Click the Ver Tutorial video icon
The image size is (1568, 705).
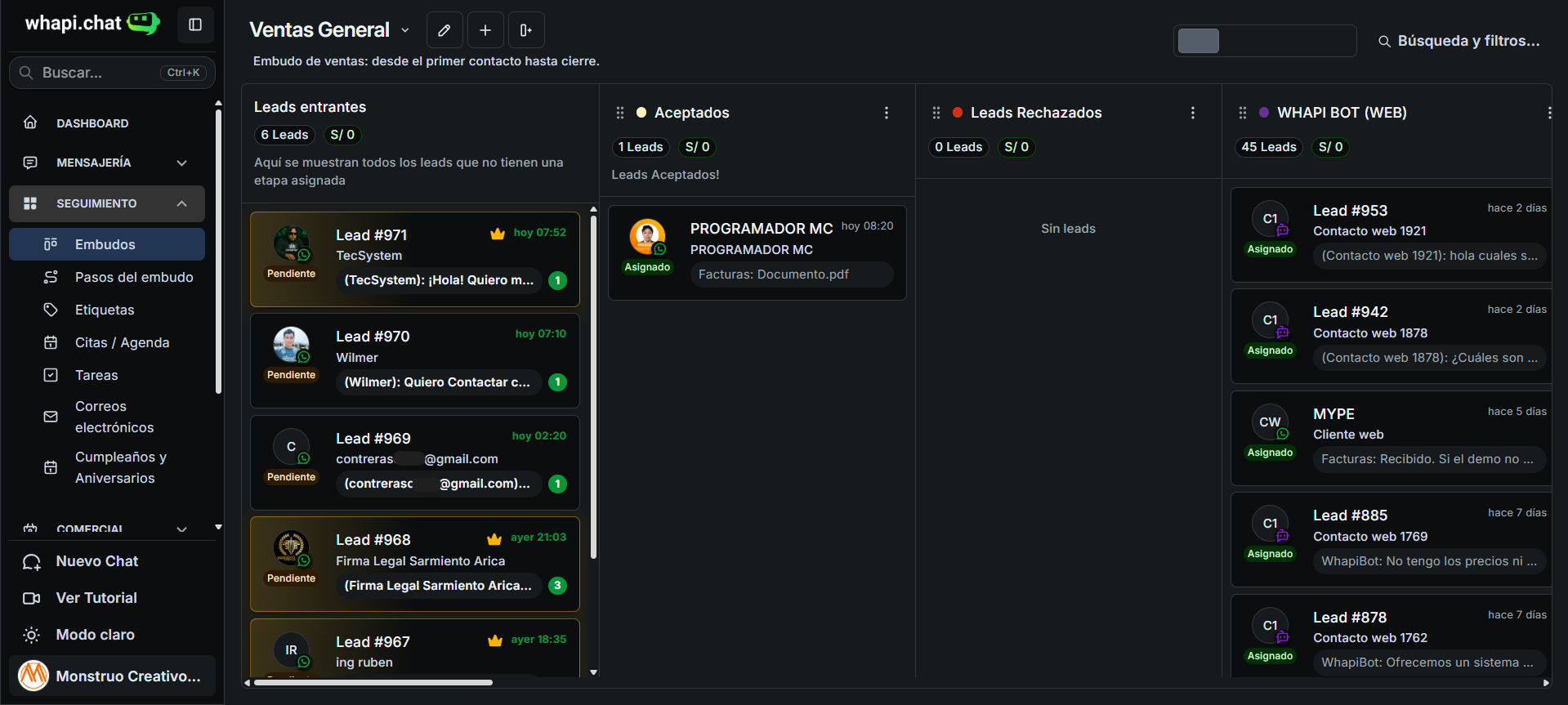[32, 598]
